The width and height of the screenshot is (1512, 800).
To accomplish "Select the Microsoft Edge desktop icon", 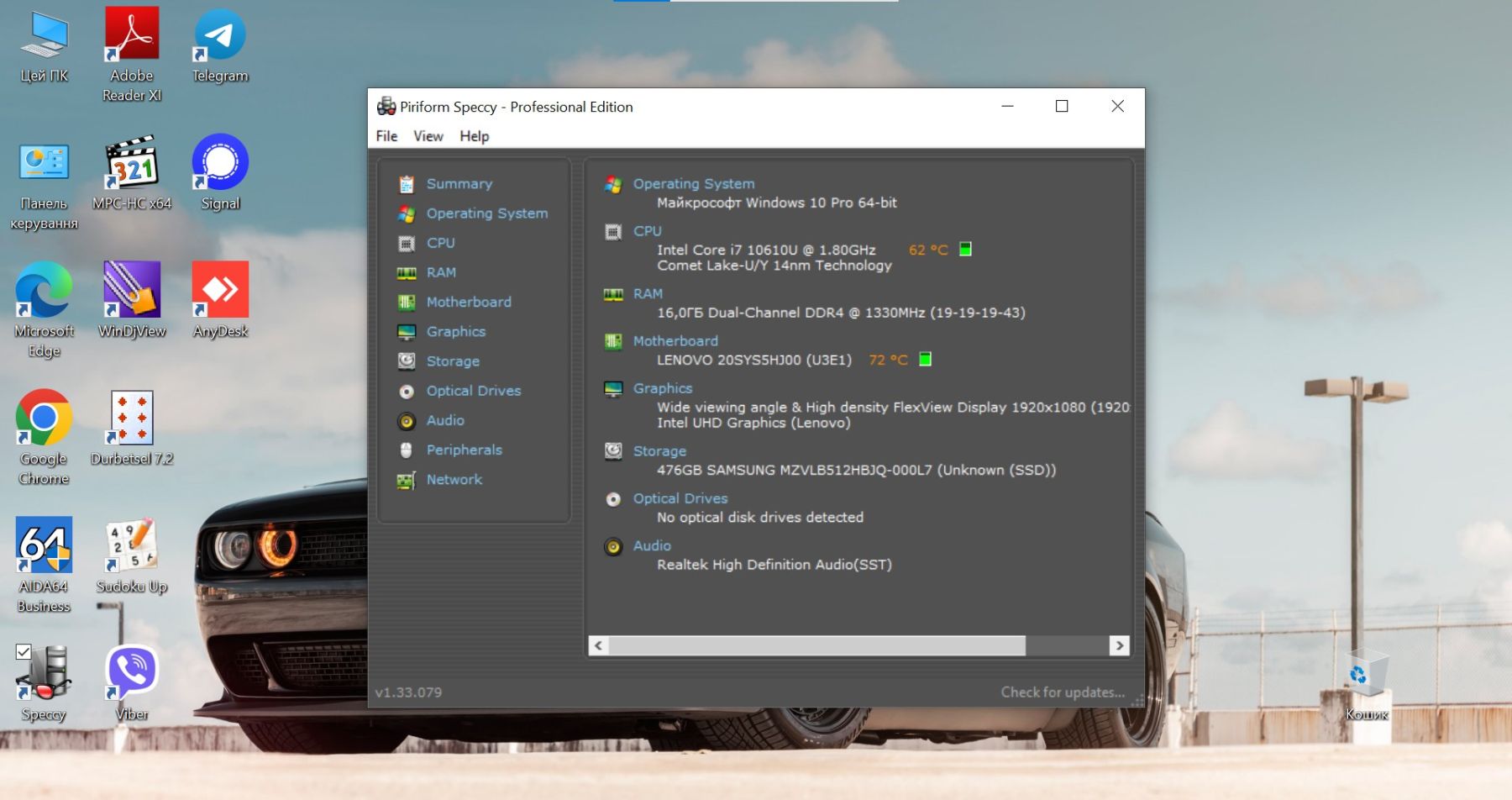I will (x=44, y=309).
